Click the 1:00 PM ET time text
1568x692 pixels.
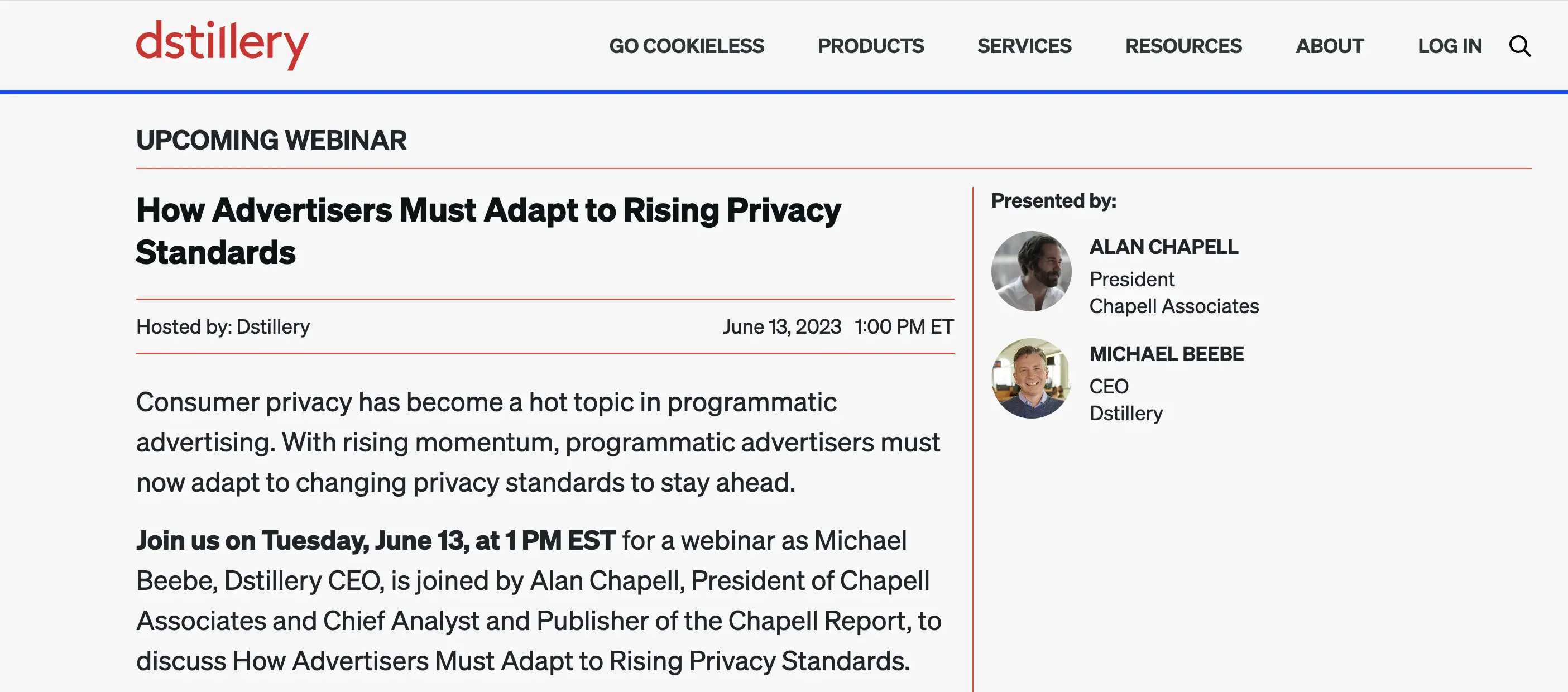point(903,327)
